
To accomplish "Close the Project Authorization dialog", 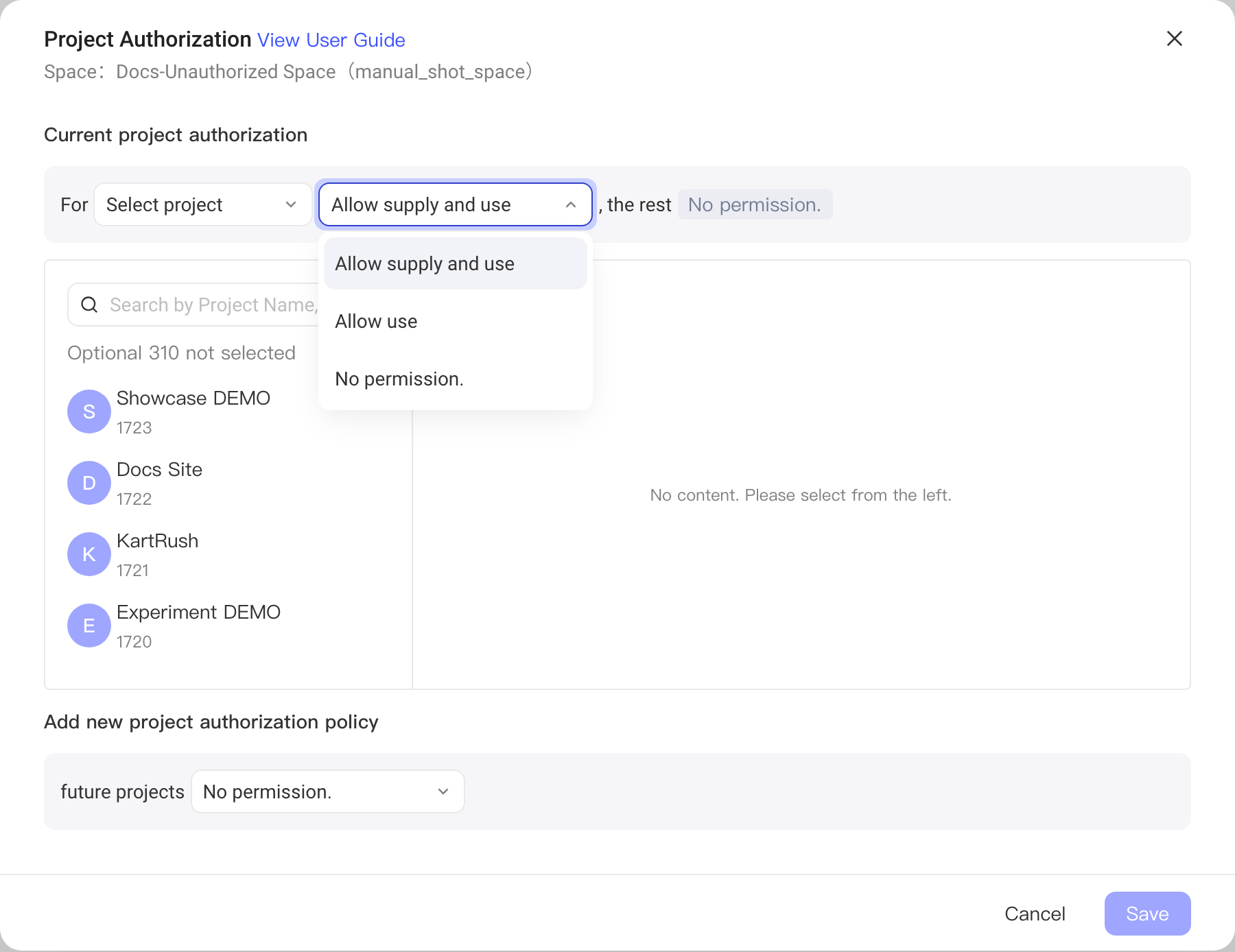I will point(1175,38).
